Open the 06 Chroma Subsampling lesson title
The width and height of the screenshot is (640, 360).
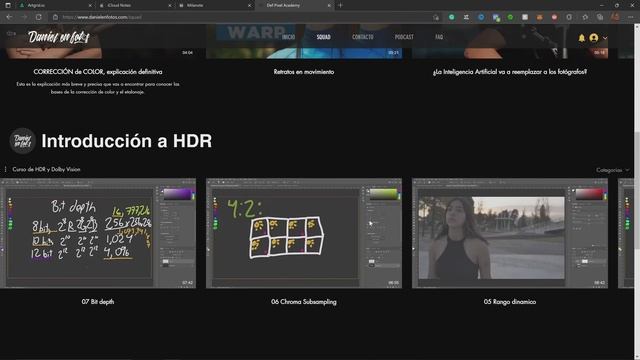point(304,302)
